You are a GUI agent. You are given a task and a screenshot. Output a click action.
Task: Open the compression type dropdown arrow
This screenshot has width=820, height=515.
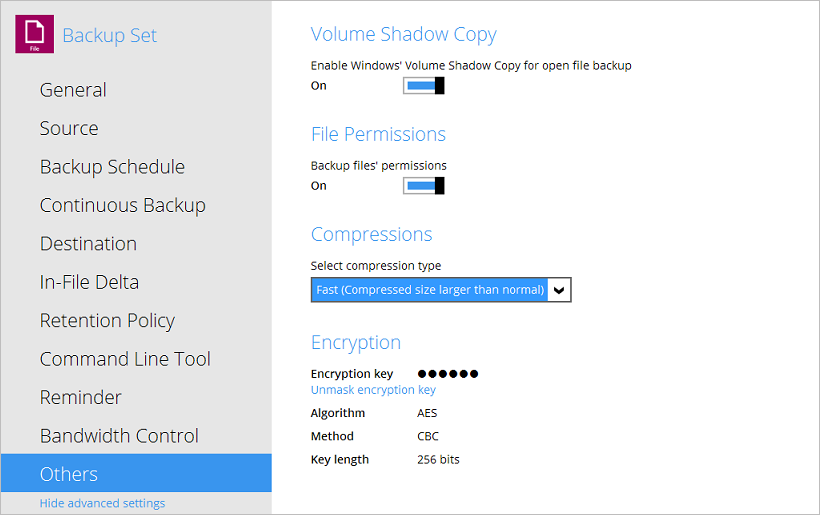click(560, 290)
